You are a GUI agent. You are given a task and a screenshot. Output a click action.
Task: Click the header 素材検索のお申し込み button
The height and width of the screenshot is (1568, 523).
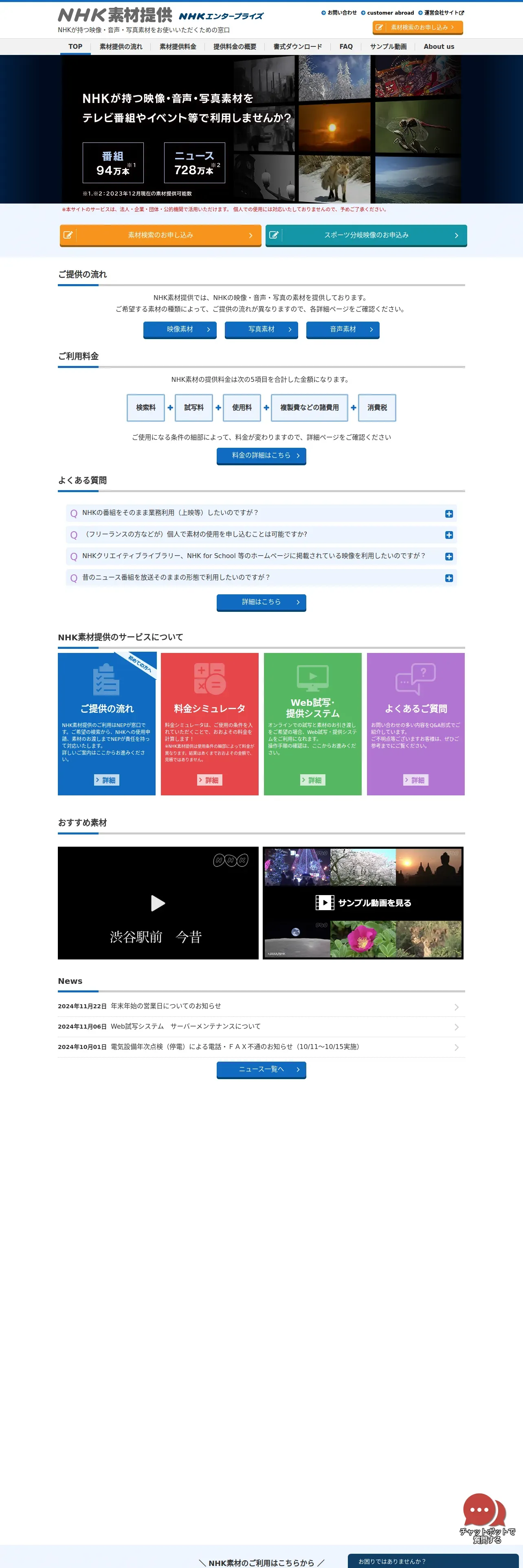point(418,27)
